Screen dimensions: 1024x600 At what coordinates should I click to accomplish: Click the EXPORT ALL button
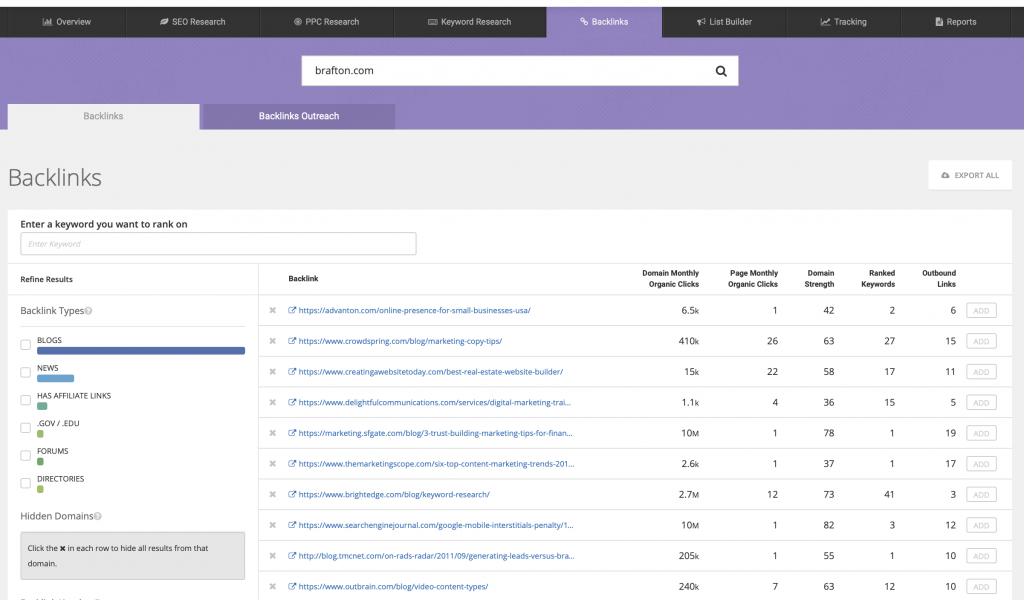click(969, 175)
